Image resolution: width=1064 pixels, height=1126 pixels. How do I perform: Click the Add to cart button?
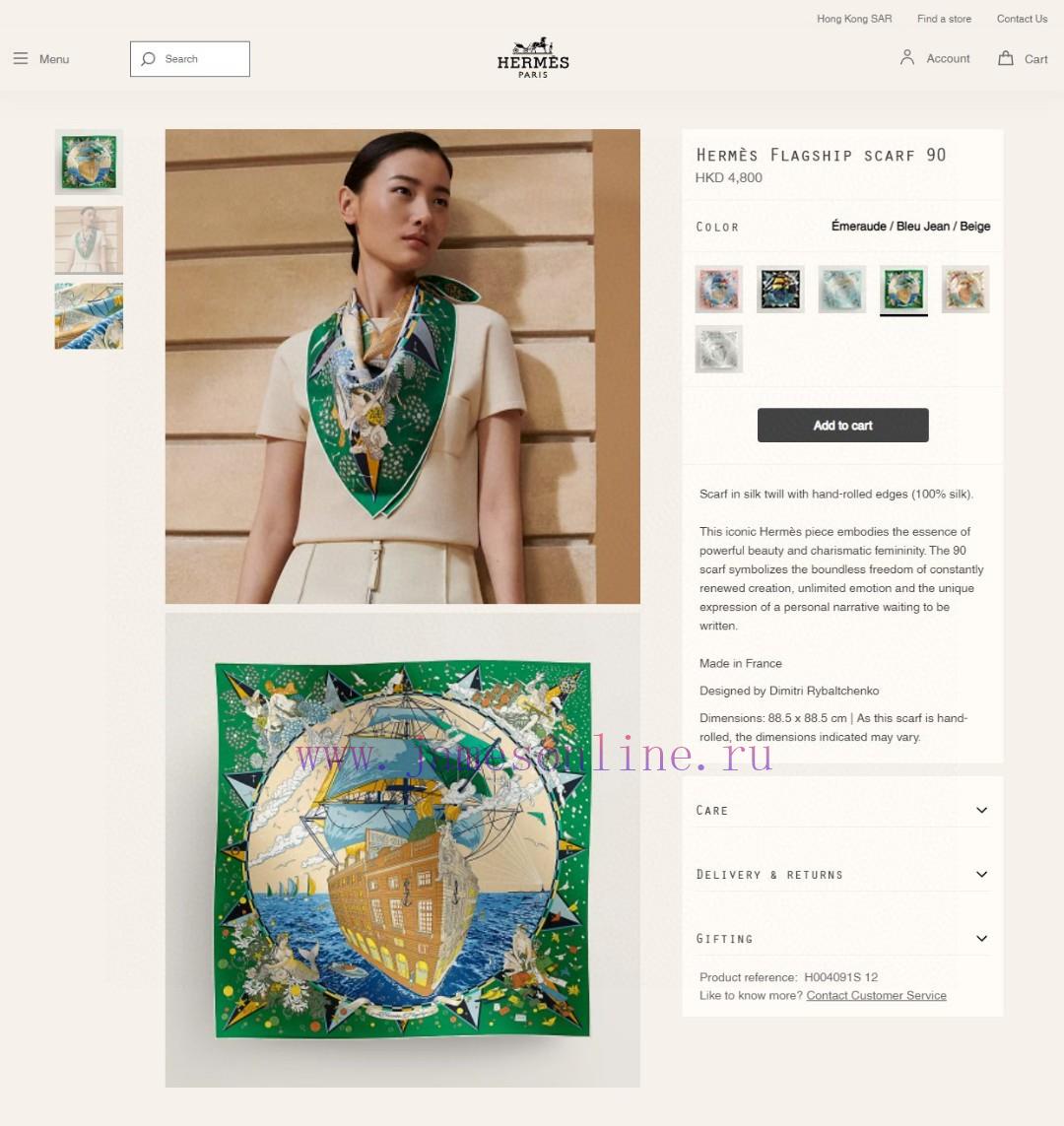tap(843, 426)
